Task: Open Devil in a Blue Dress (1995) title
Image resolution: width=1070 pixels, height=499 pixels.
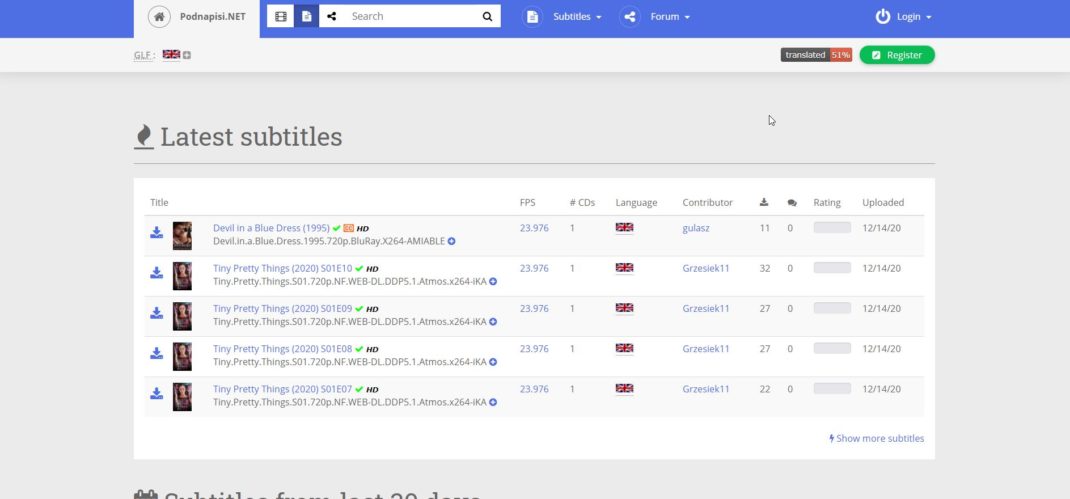Action: (272, 228)
